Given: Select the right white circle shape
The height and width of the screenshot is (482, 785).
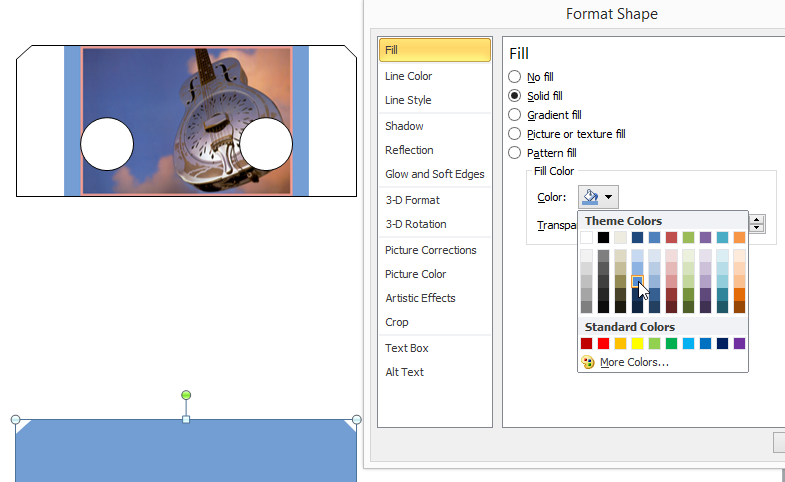Looking at the screenshot, I should (x=266, y=144).
